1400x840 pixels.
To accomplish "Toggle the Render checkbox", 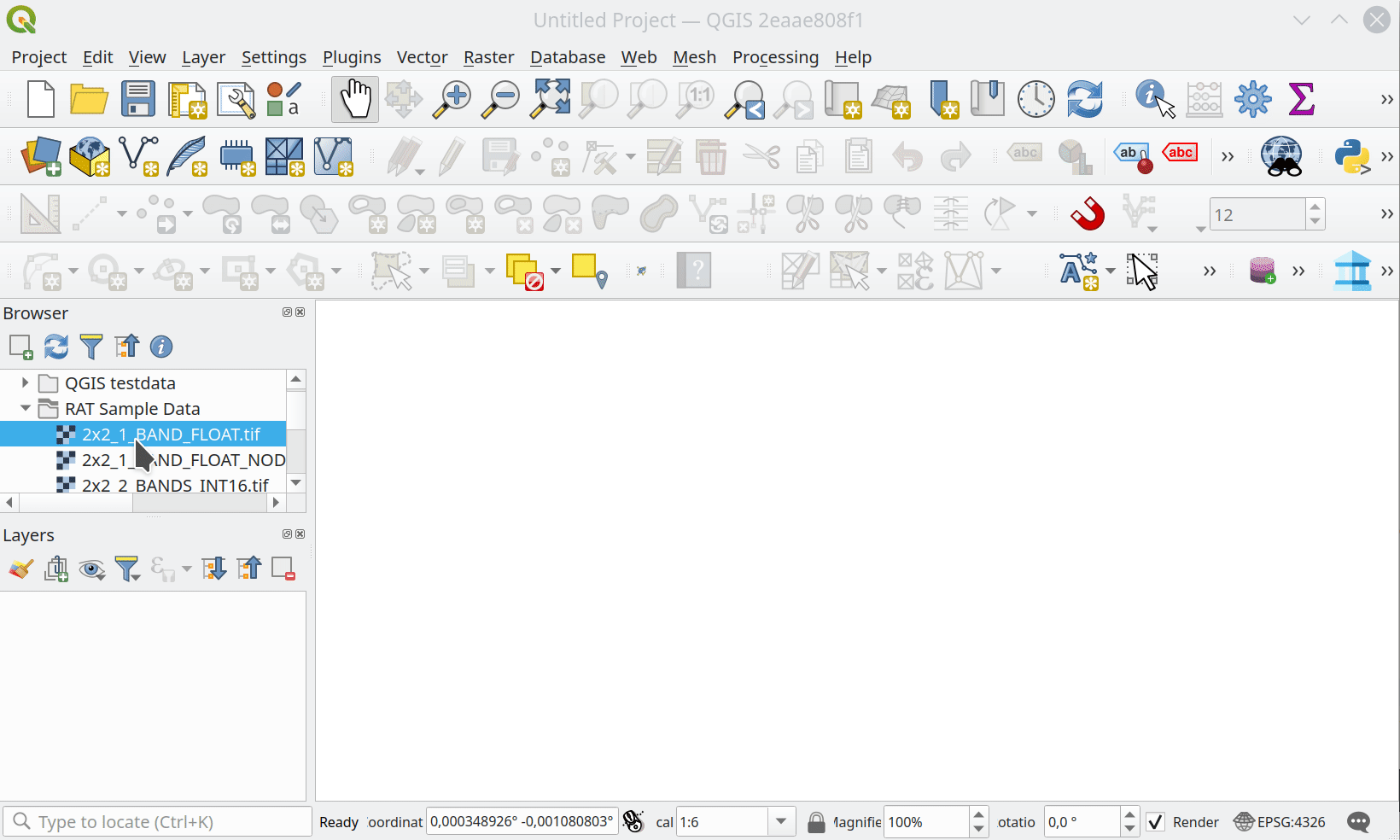I will click(x=1155, y=822).
